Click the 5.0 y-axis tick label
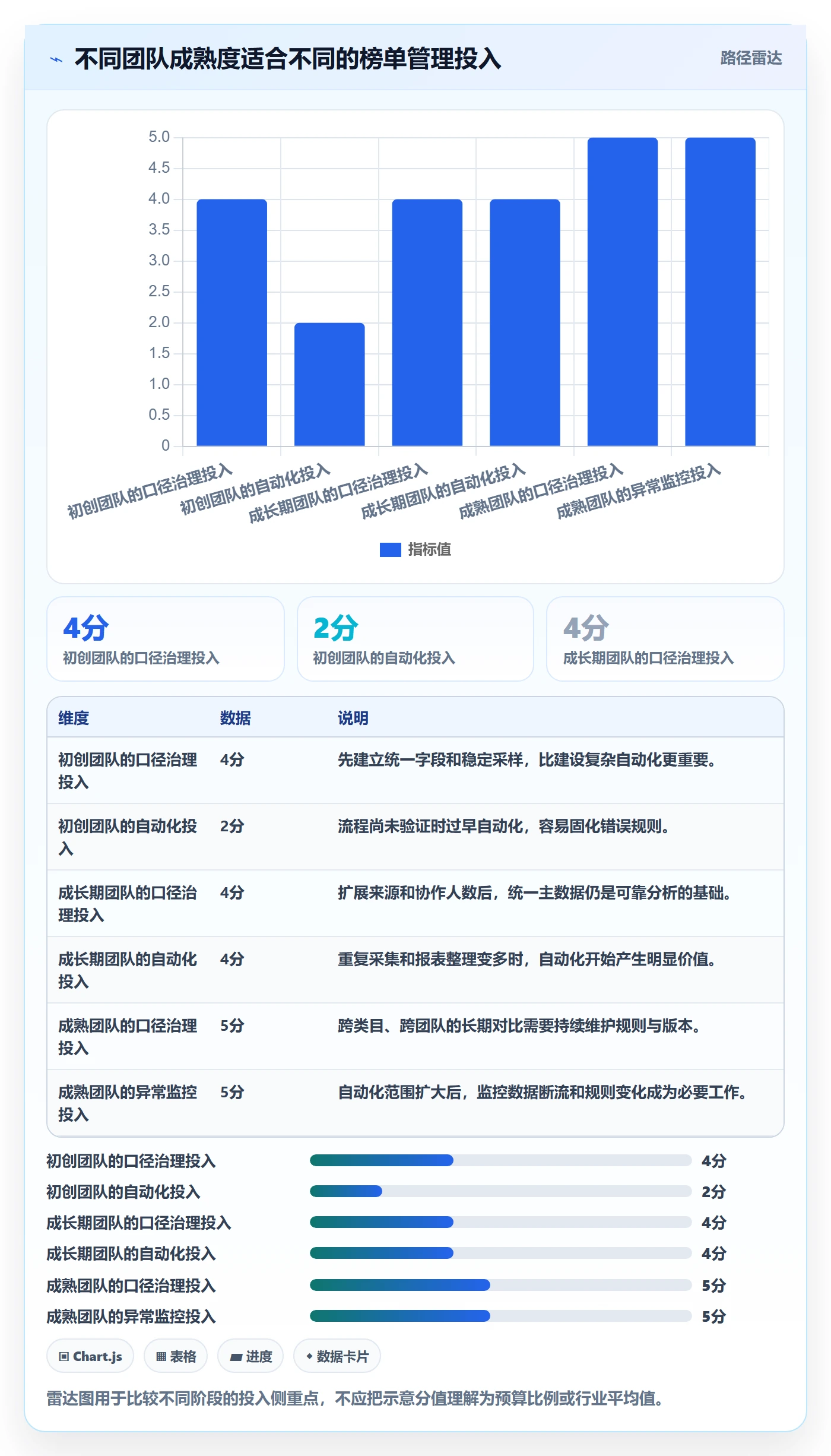Screen dimensions: 831x1456 [x=159, y=137]
